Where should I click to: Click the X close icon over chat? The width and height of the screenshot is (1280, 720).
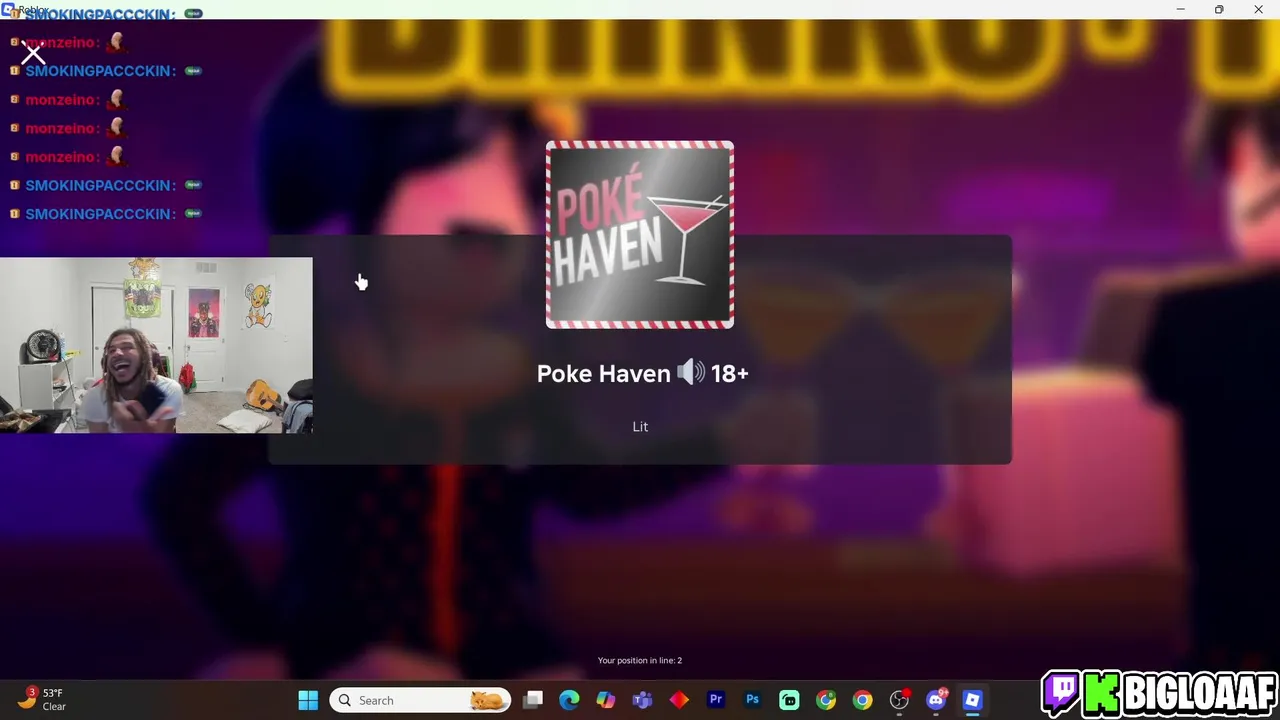(x=33, y=53)
